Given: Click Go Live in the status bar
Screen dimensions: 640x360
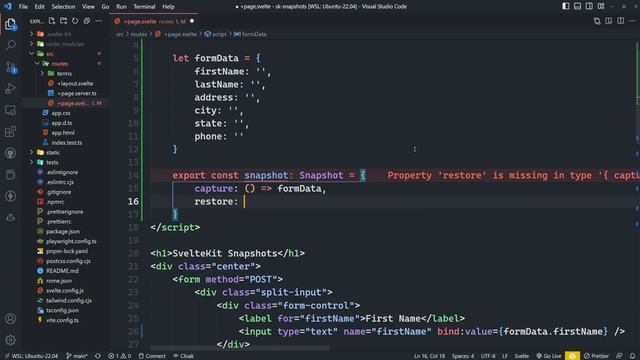Looking at the screenshot, I should [549, 356].
